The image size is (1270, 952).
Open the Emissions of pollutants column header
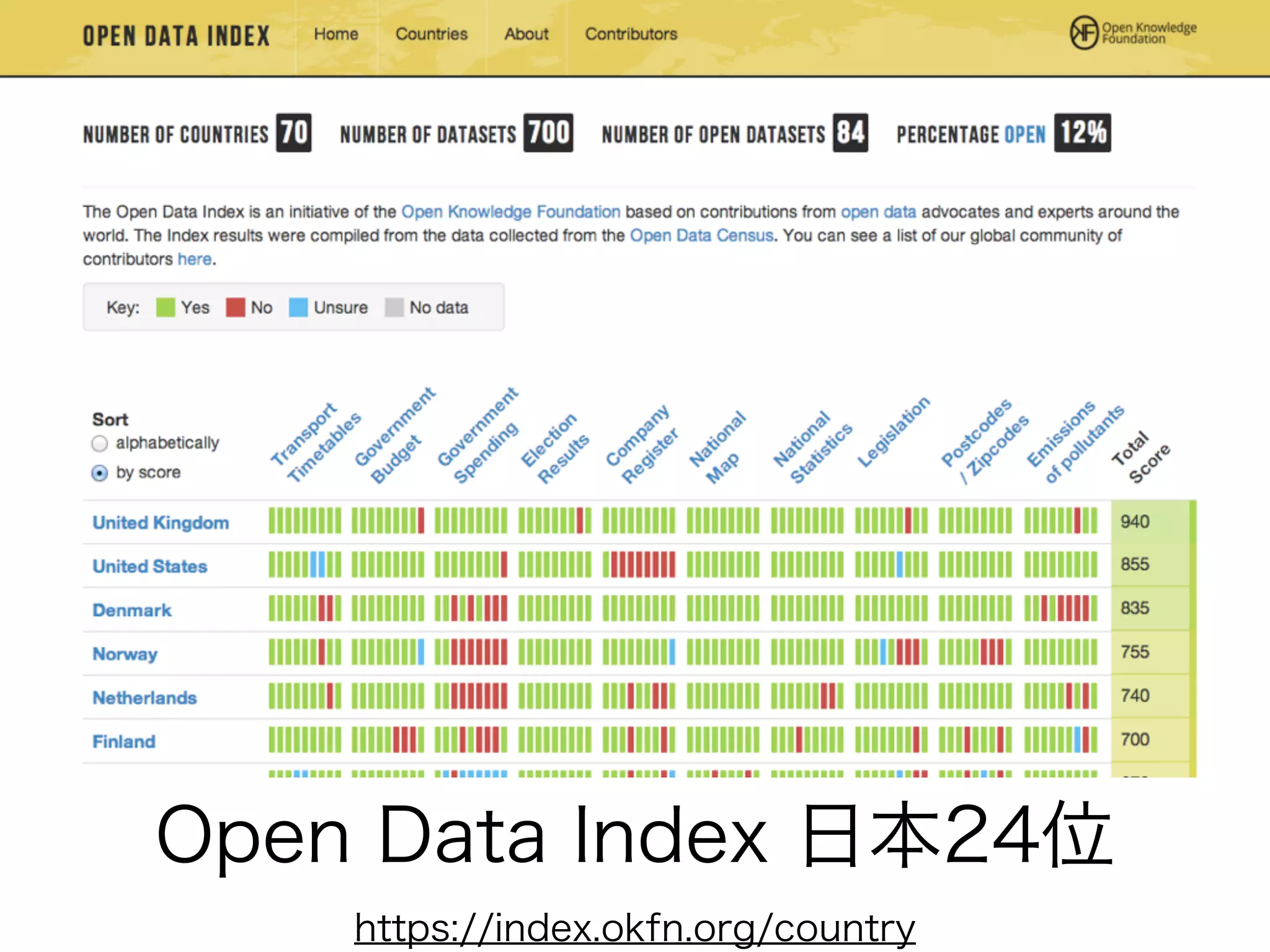1075,443
